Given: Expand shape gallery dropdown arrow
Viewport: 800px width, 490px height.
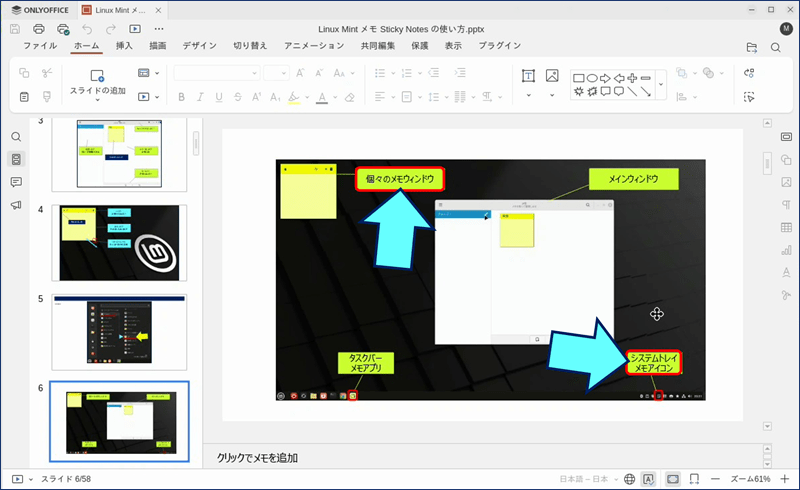Looking at the screenshot, I should pos(661,84).
